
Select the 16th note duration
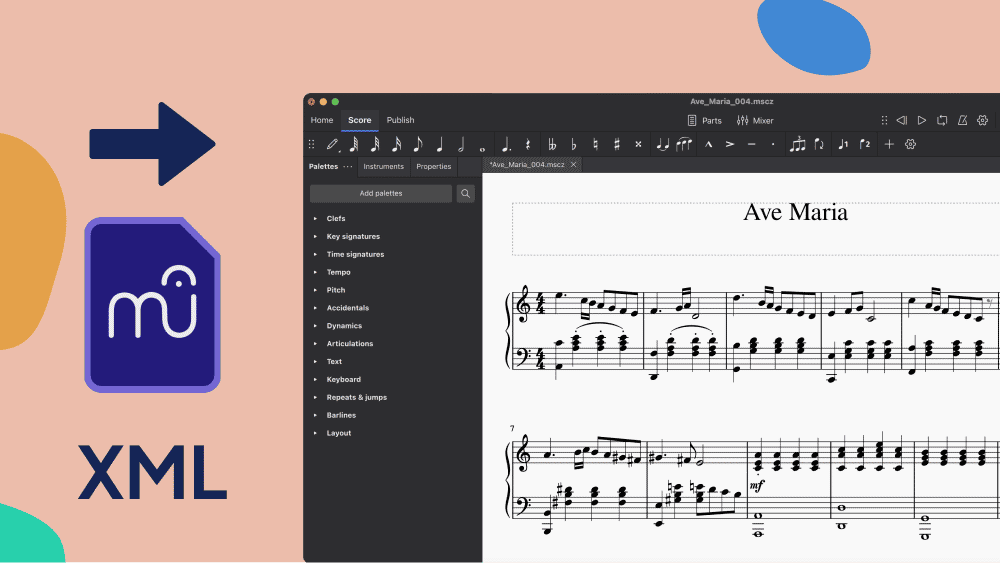coord(397,145)
